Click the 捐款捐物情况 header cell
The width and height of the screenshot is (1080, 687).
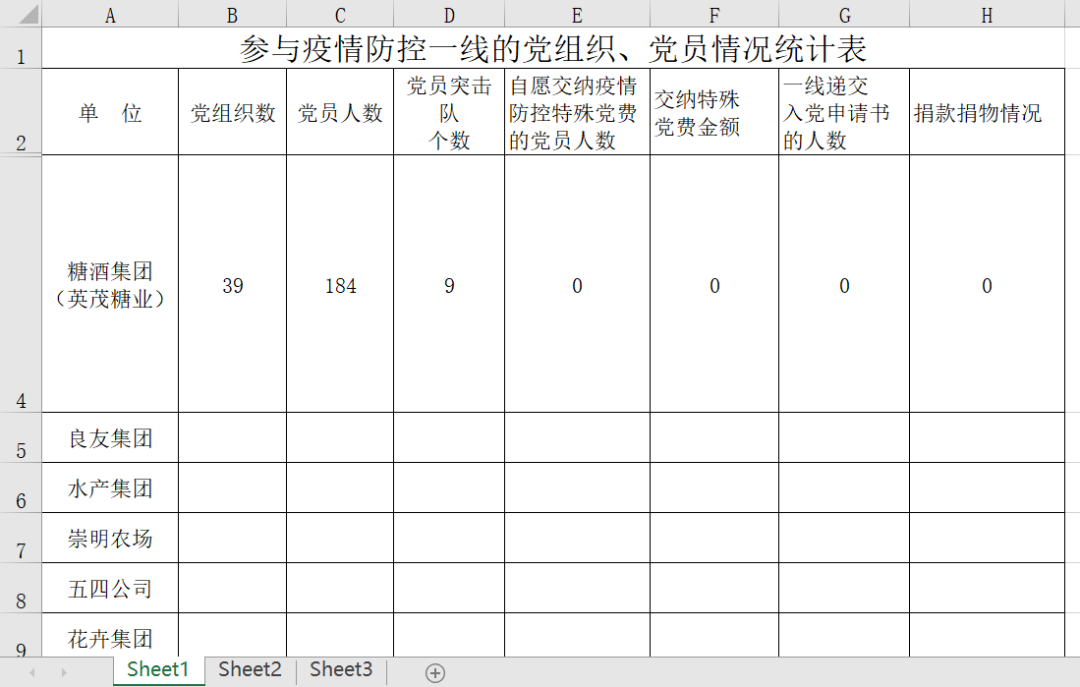986,113
